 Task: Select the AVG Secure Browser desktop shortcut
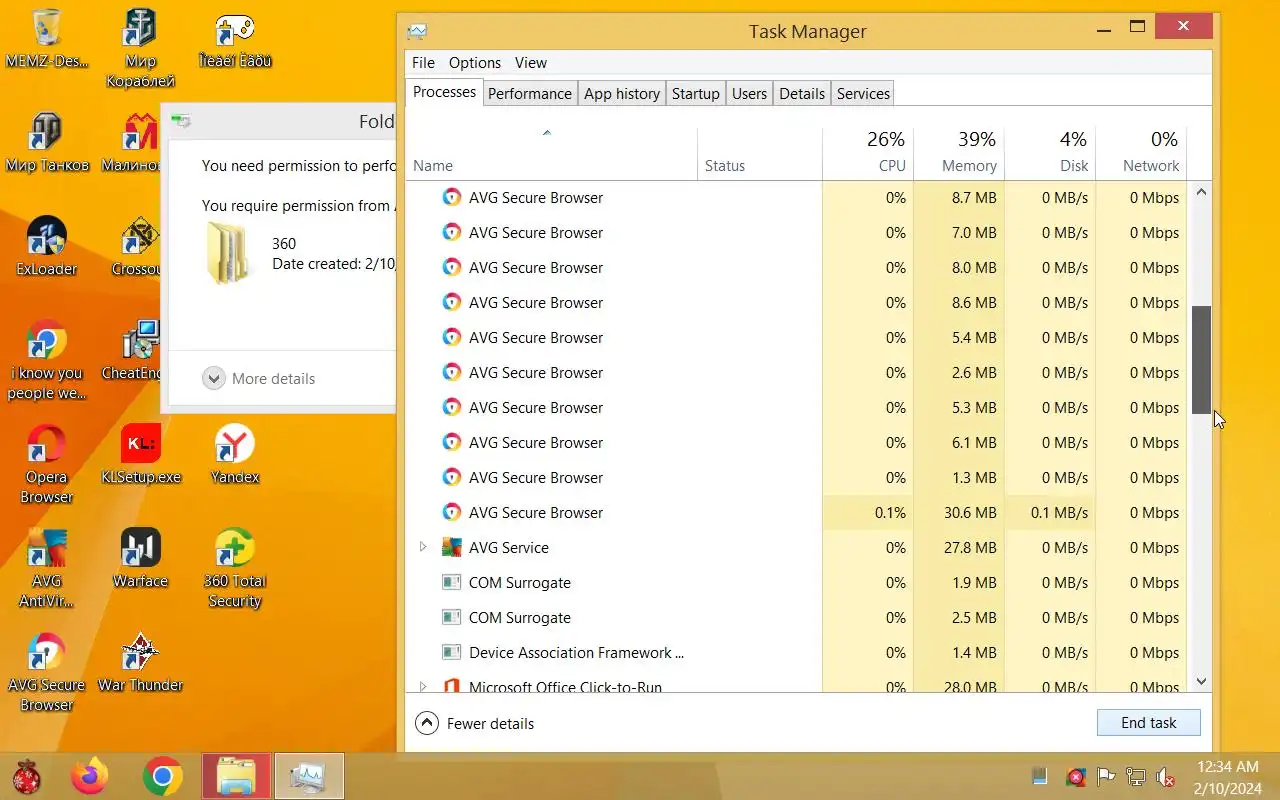tap(46, 673)
